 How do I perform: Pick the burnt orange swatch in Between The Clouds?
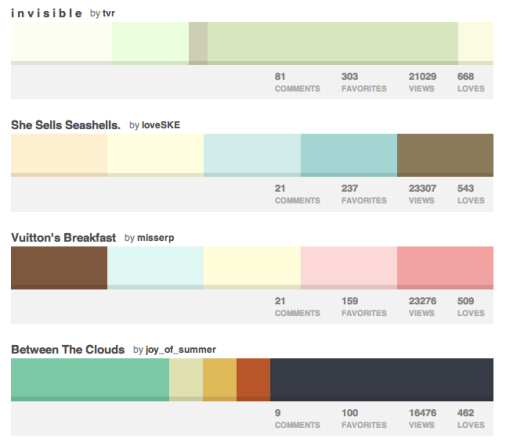253,380
